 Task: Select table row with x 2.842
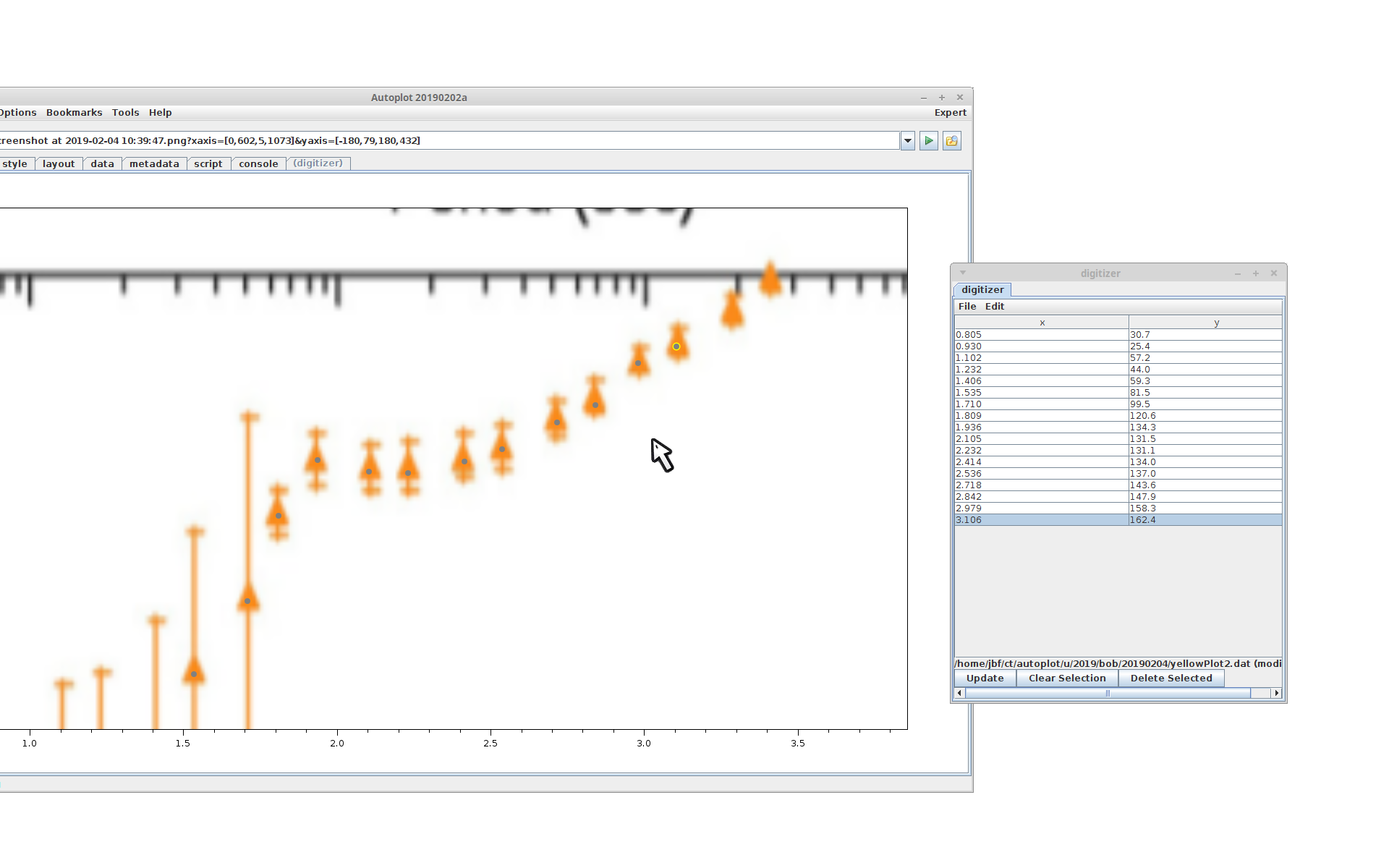click(x=1118, y=497)
